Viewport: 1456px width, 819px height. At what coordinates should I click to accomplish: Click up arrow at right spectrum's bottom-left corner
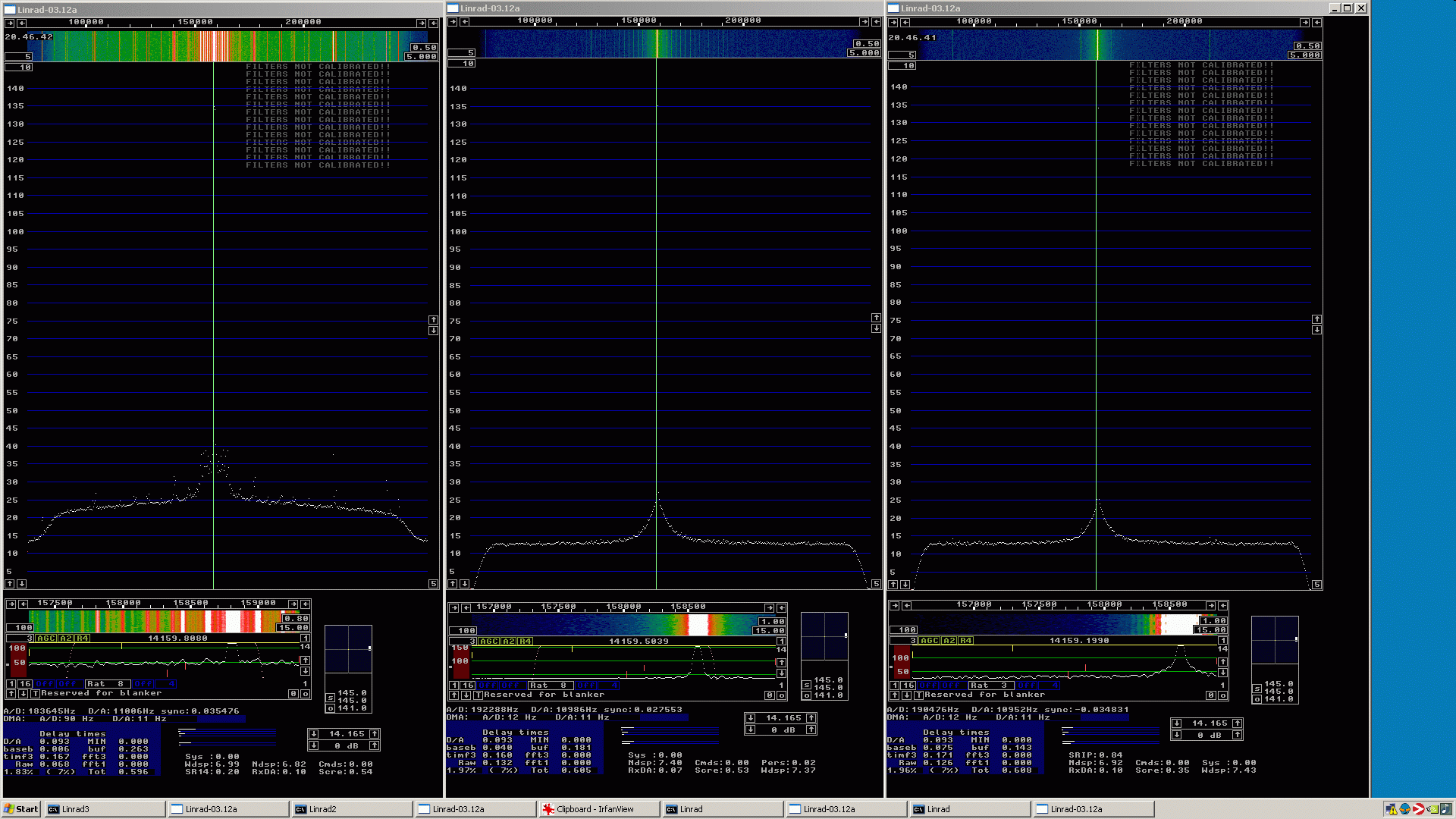[x=893, y=585]
